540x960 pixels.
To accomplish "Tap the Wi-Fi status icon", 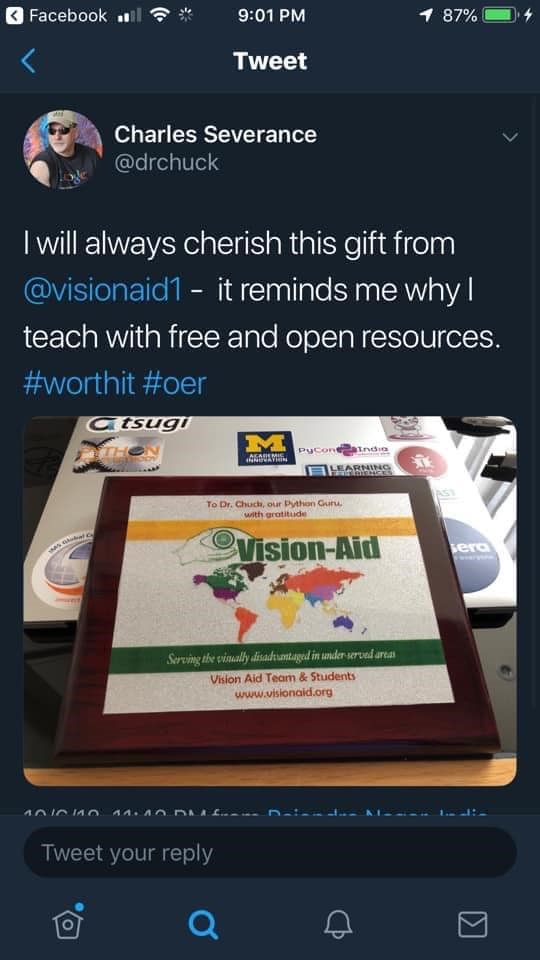I will pos(160,15).
